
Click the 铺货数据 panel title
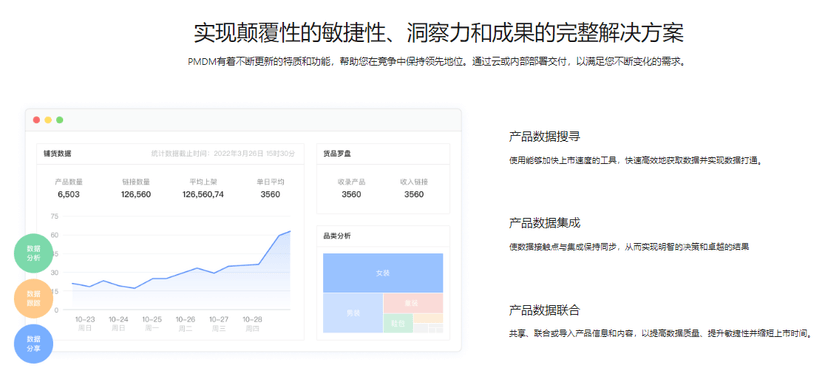pos(58,154)
